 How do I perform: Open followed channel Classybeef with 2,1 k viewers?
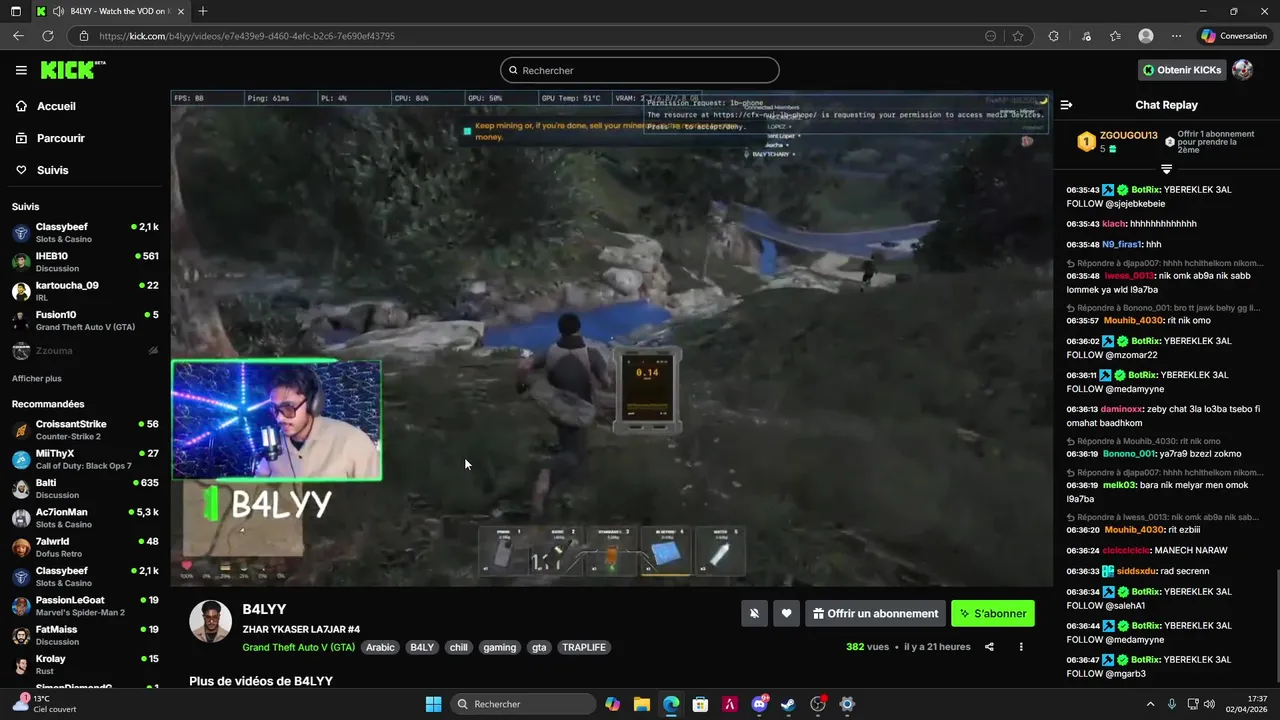click(x=85, y=233)
